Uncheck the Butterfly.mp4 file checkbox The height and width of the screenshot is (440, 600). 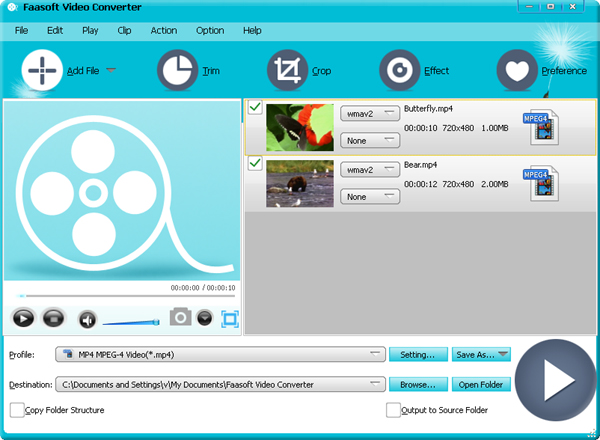[255, 108]
